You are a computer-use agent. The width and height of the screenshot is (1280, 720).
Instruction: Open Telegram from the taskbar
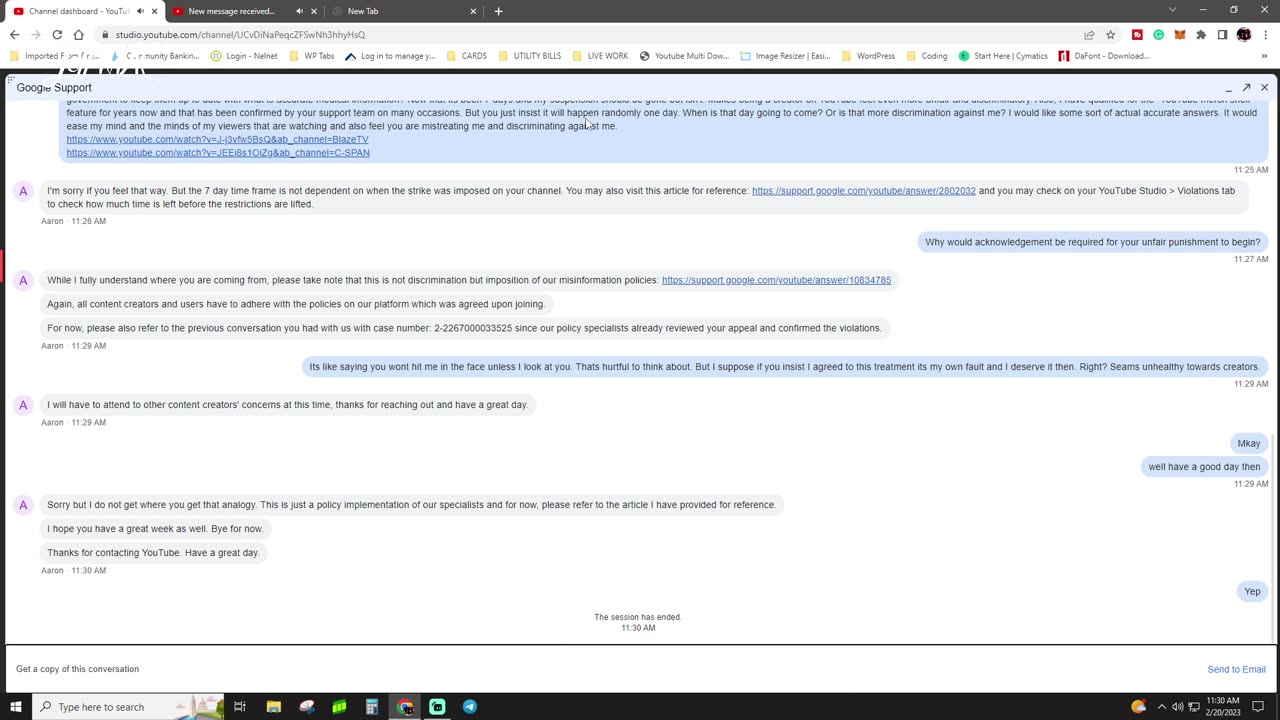click(x=469, y=707)
